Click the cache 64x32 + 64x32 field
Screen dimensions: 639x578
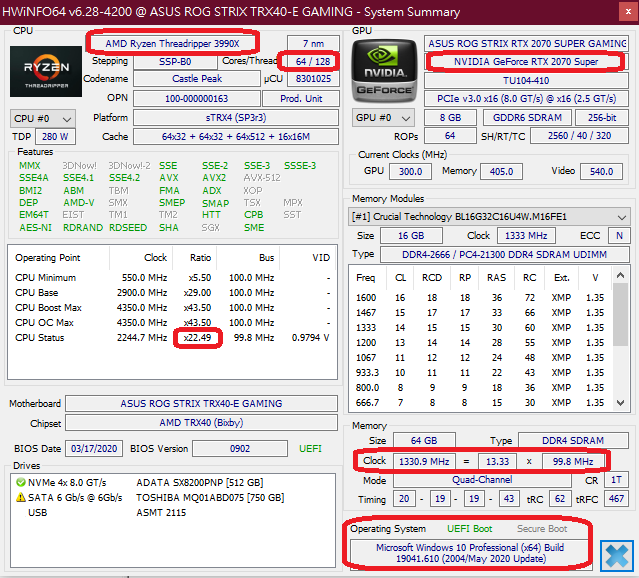[236, 137]
